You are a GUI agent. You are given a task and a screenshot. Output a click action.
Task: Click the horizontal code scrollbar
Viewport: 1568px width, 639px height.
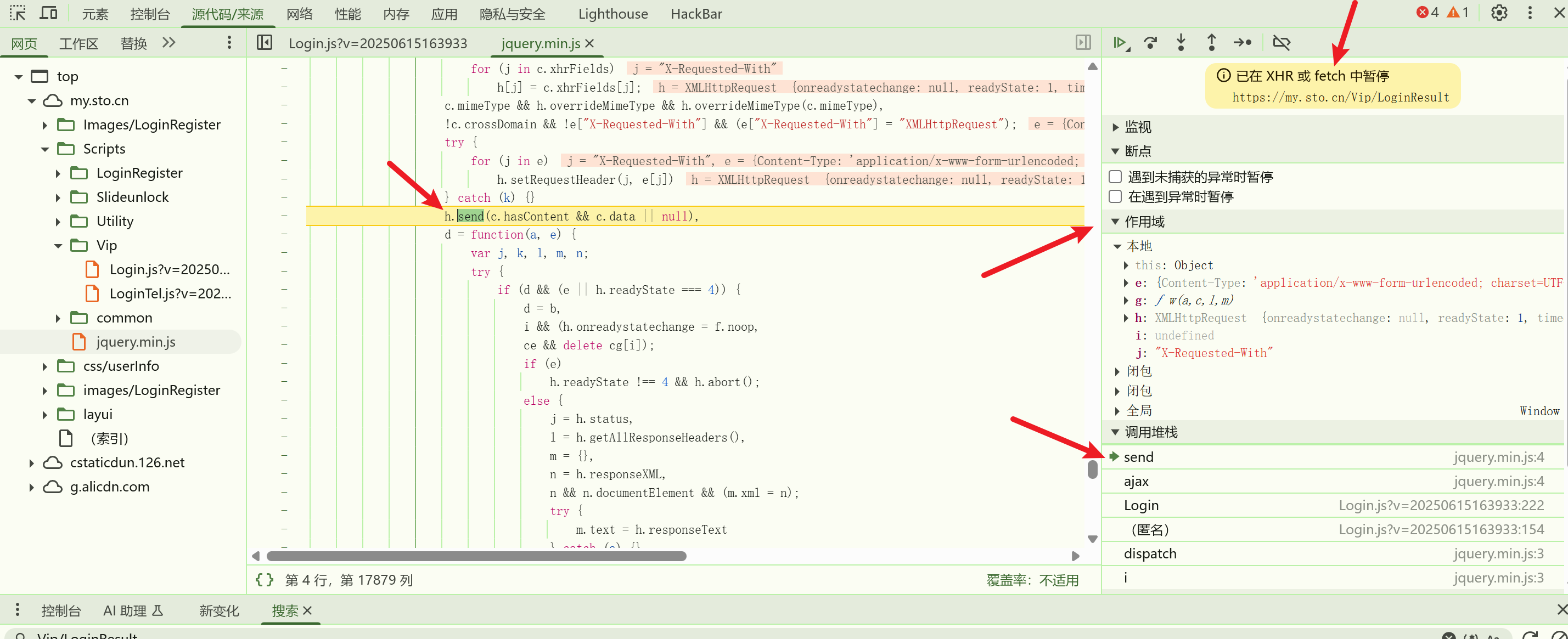476,556
